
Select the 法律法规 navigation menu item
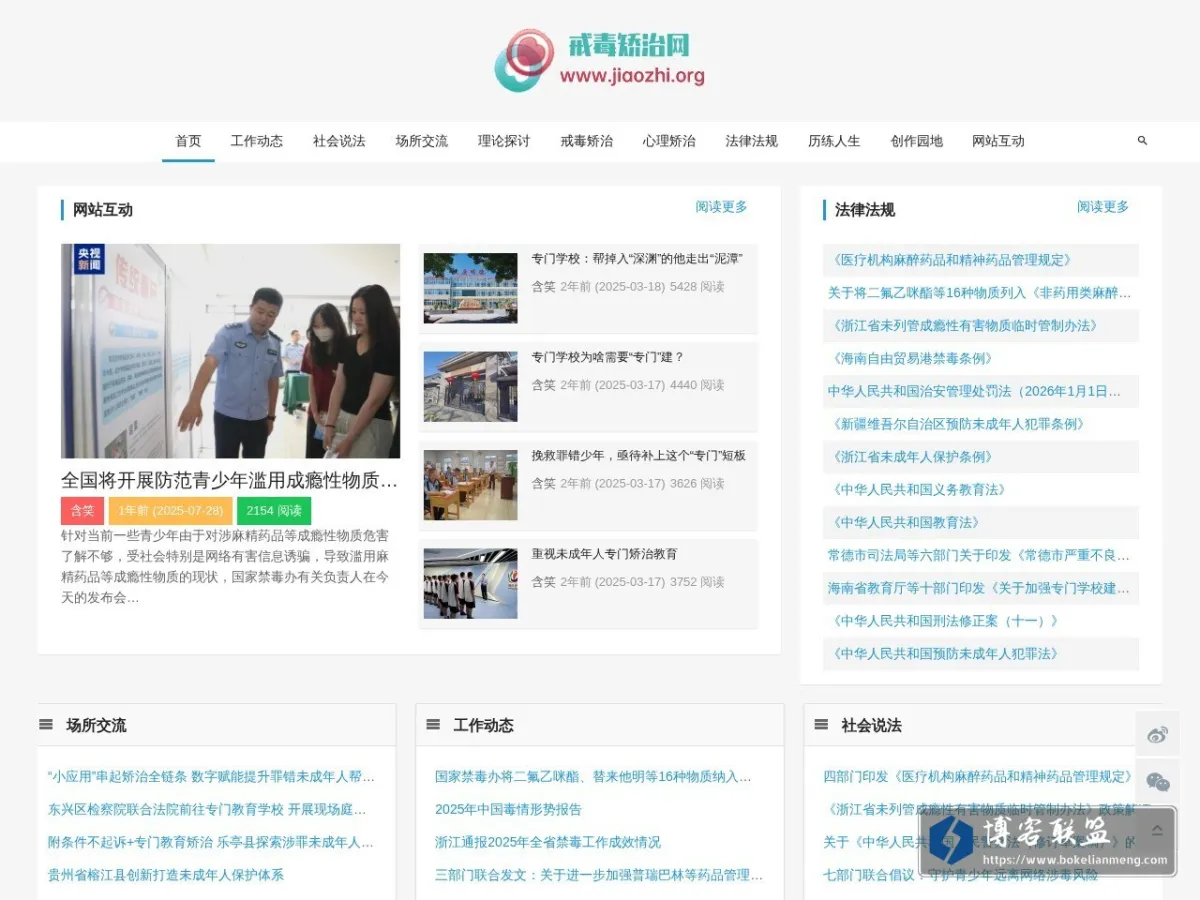point(752,141)
